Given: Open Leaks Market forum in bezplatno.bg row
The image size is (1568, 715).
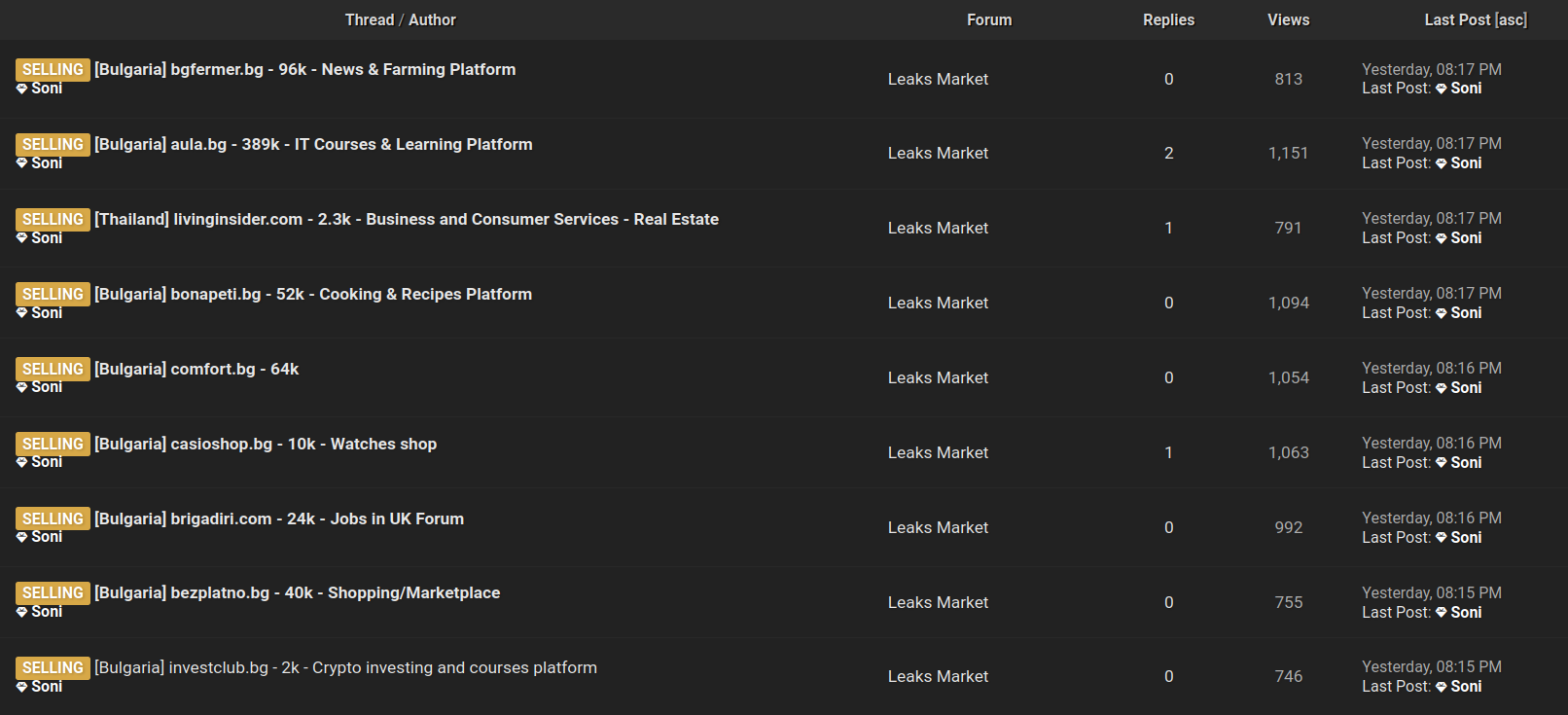Looking at the screenshot, I should [938, 602].
